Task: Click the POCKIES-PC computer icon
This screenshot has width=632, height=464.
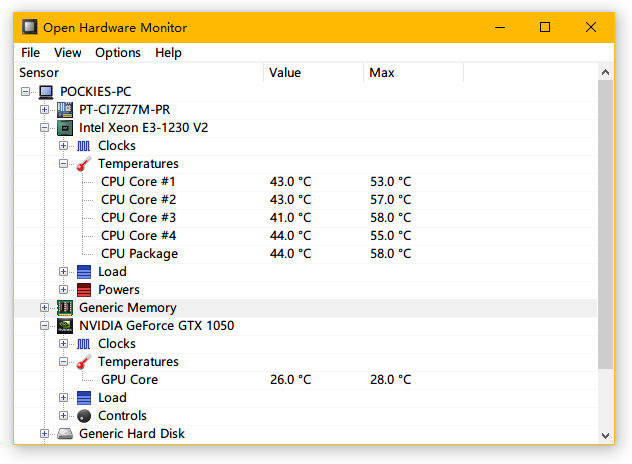Action: tap(46, 92)
